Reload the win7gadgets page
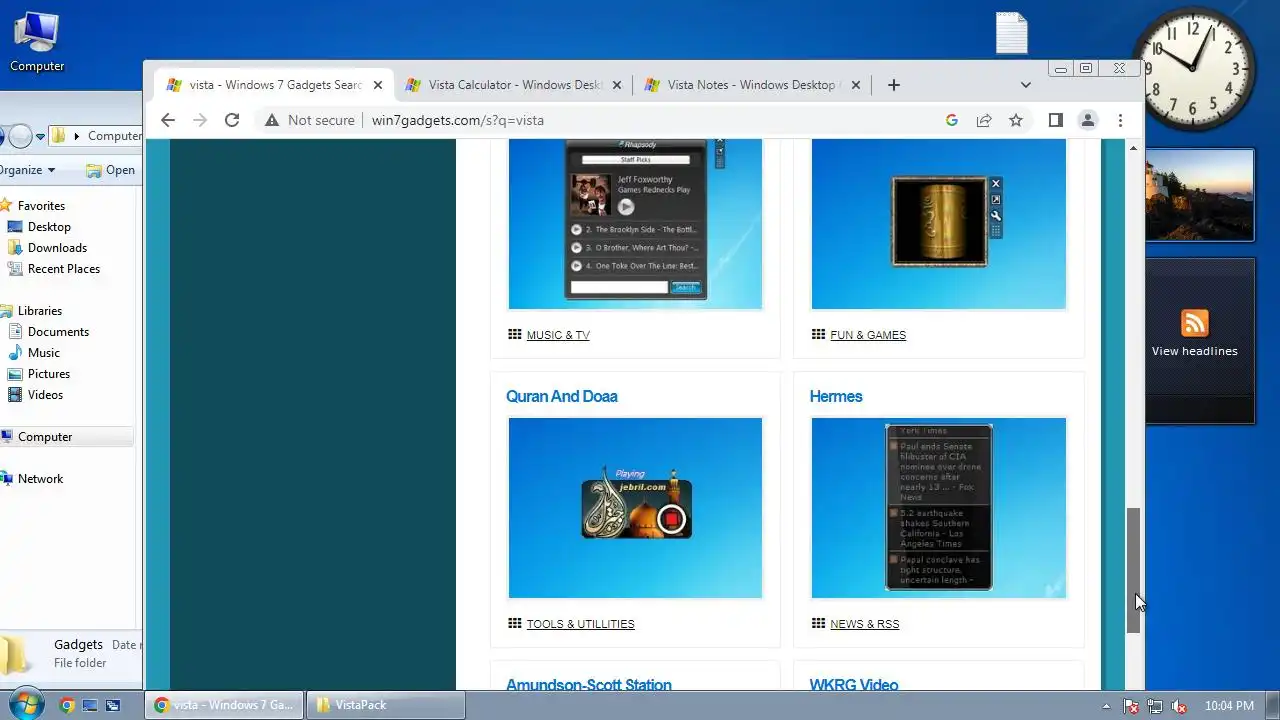Viewport: 1280px width, 720px height. click(232, 120)
